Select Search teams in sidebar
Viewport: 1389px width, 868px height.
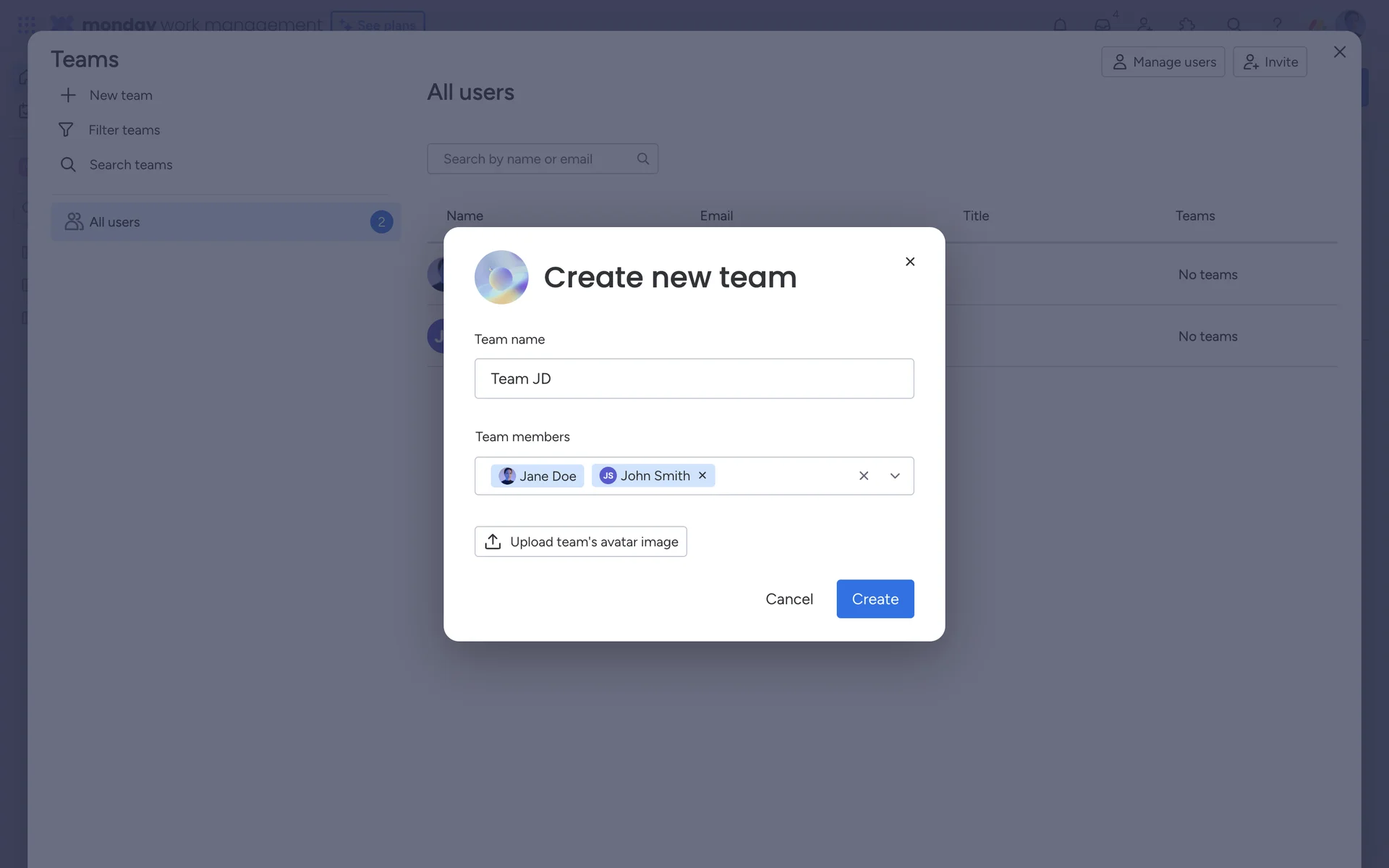(x=116, y=165)
